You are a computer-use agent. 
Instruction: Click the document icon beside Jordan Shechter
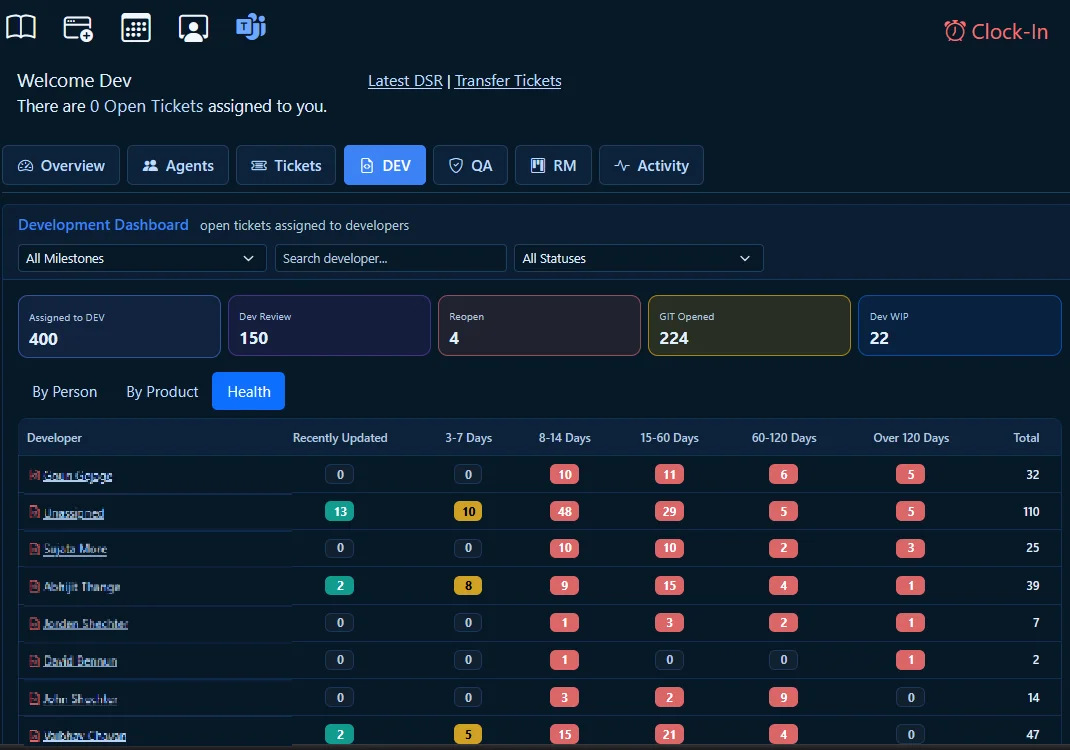coord(35,623)
